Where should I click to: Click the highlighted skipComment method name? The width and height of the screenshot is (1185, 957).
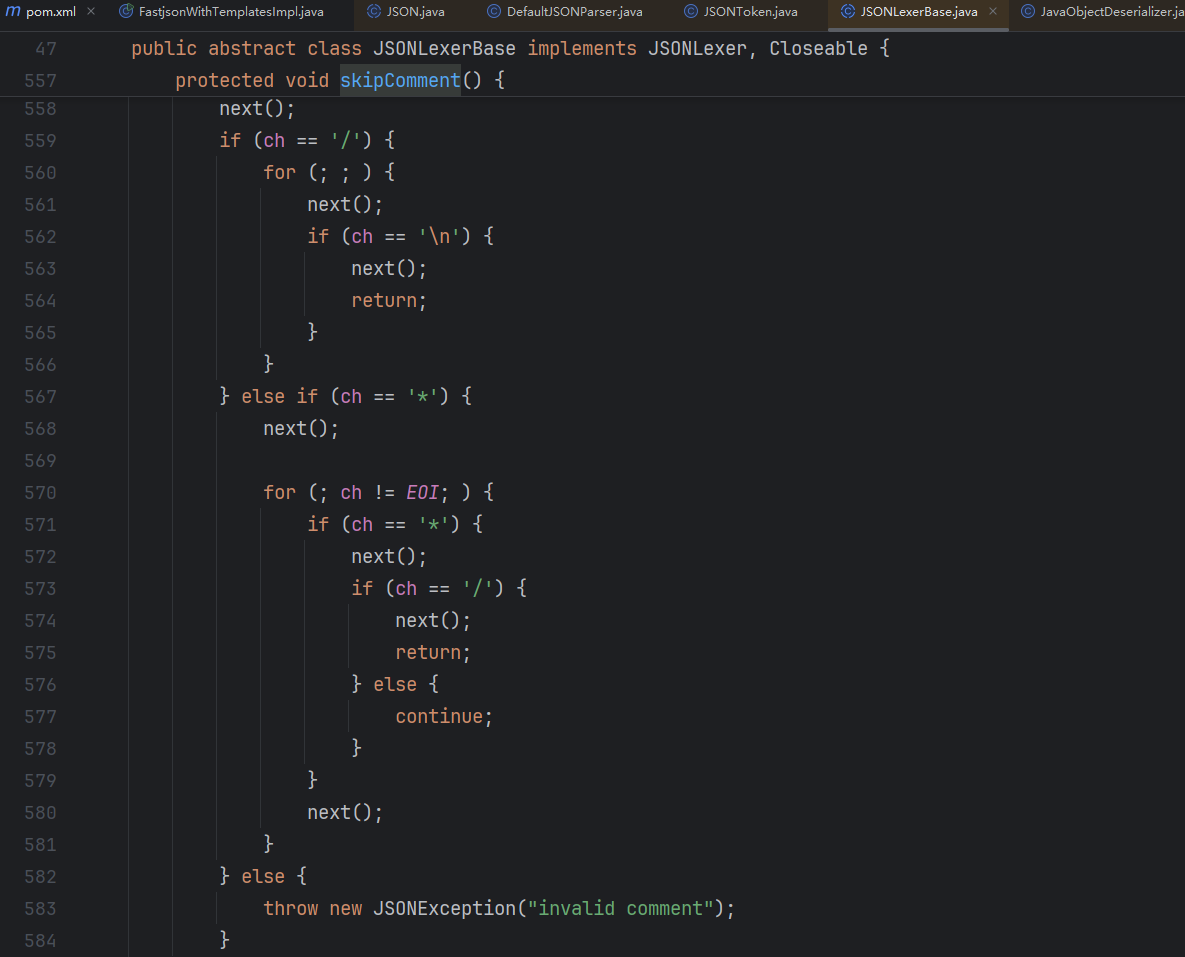click(x=400, y=81)
